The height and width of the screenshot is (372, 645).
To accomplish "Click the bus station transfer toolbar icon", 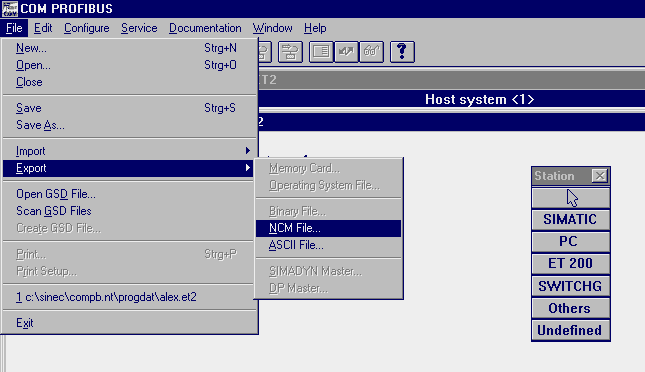I will [x=290, y=52].
